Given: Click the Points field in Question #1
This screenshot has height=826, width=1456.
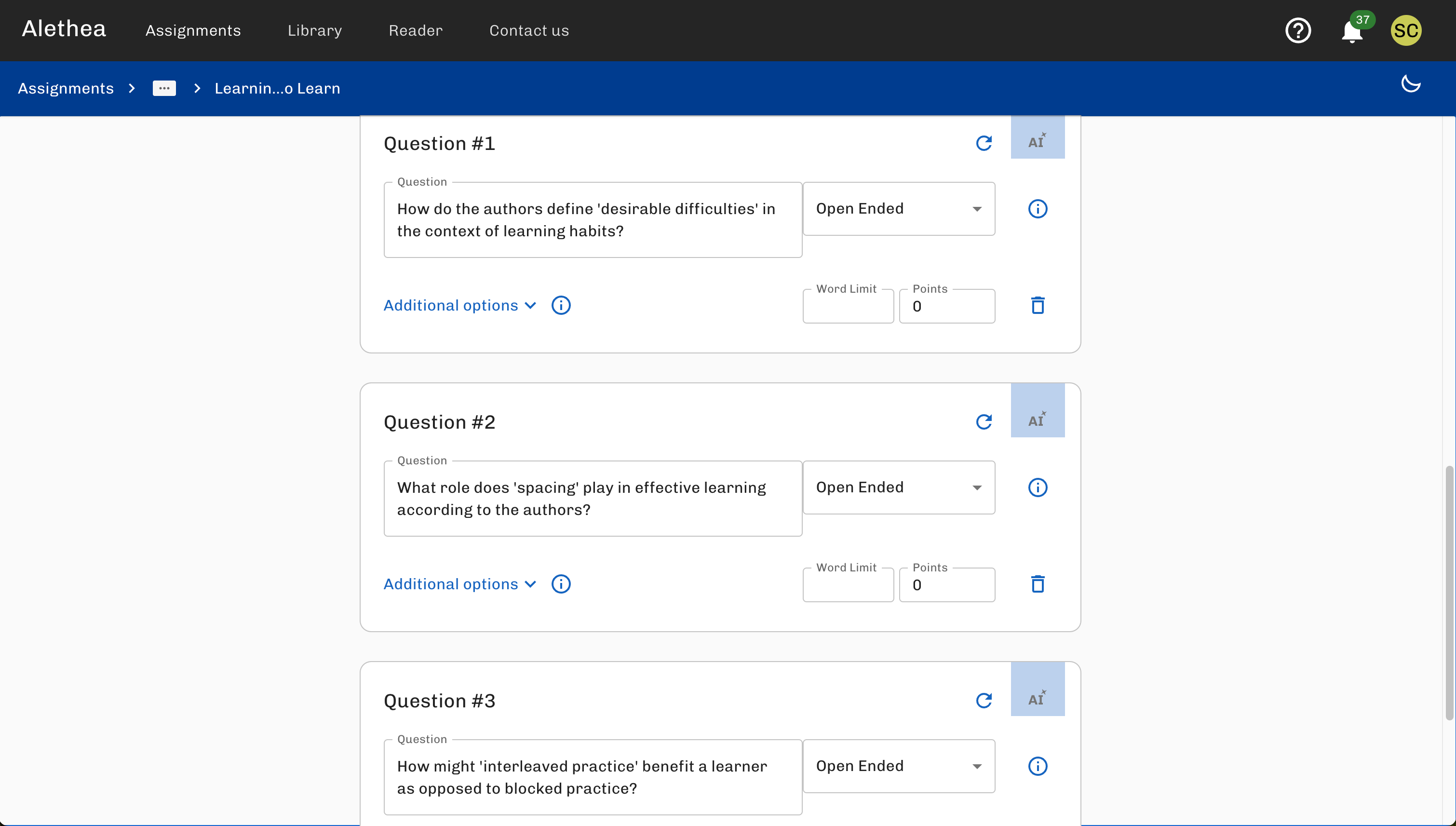Looking at the screenshot, I should click(x=947, y=306).
